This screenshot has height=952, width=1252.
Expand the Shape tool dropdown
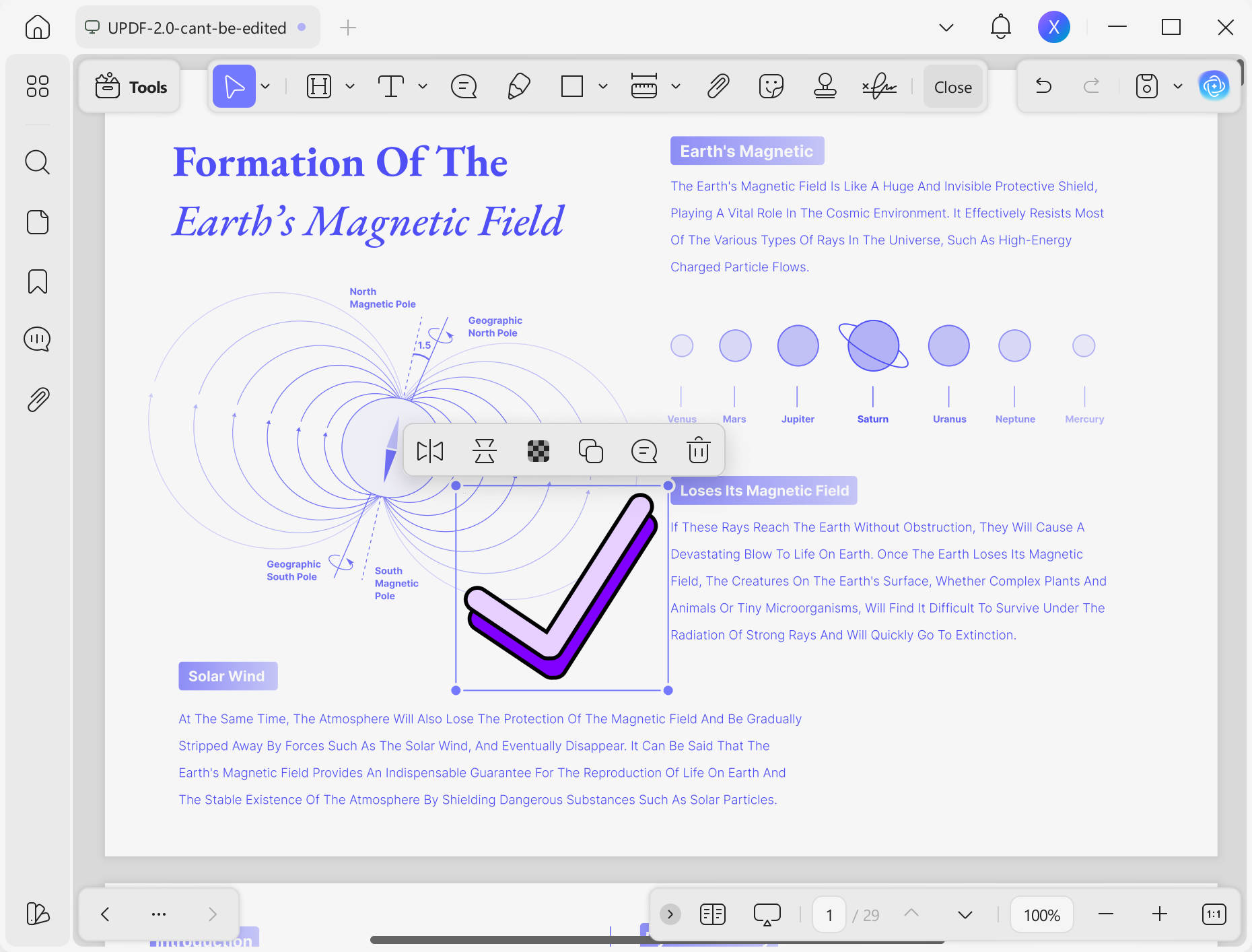[603, 86]
